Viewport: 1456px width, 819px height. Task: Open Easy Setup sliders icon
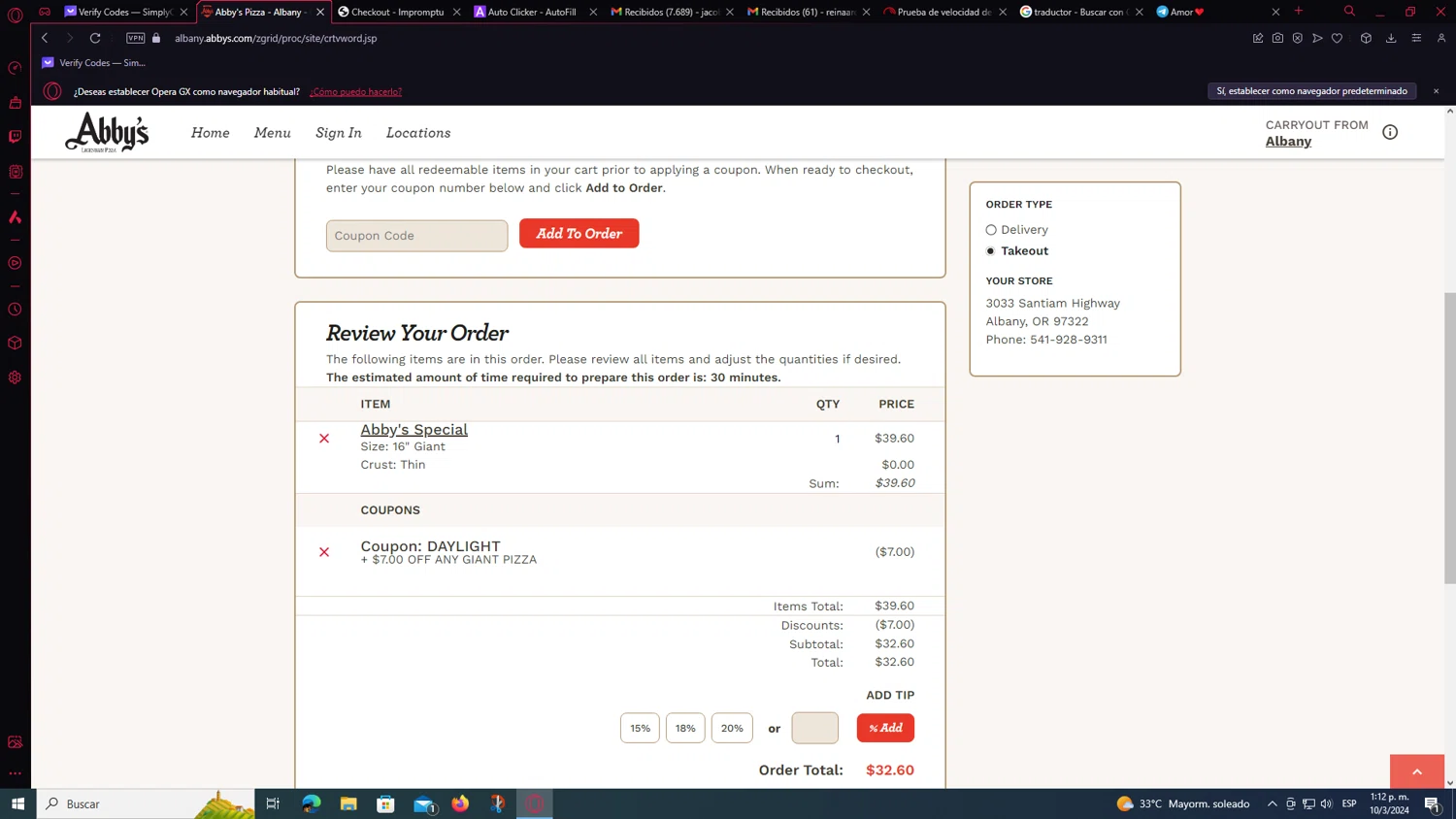[1416, 38]
